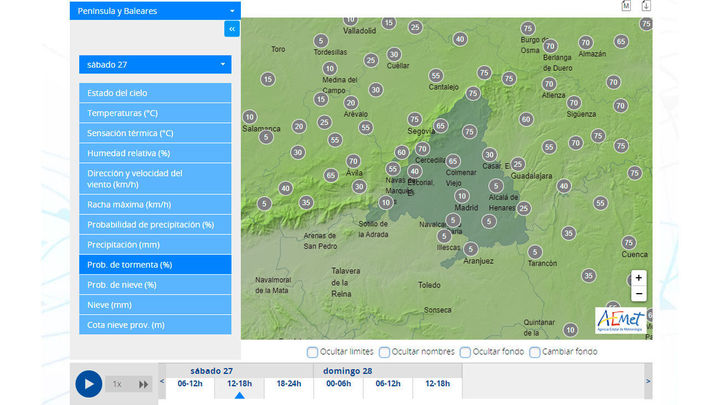Image resolution: width=720 pixels, height=405 pixels.
Task: Click the domingo 28 timeline day header
Action: point(348,371)
